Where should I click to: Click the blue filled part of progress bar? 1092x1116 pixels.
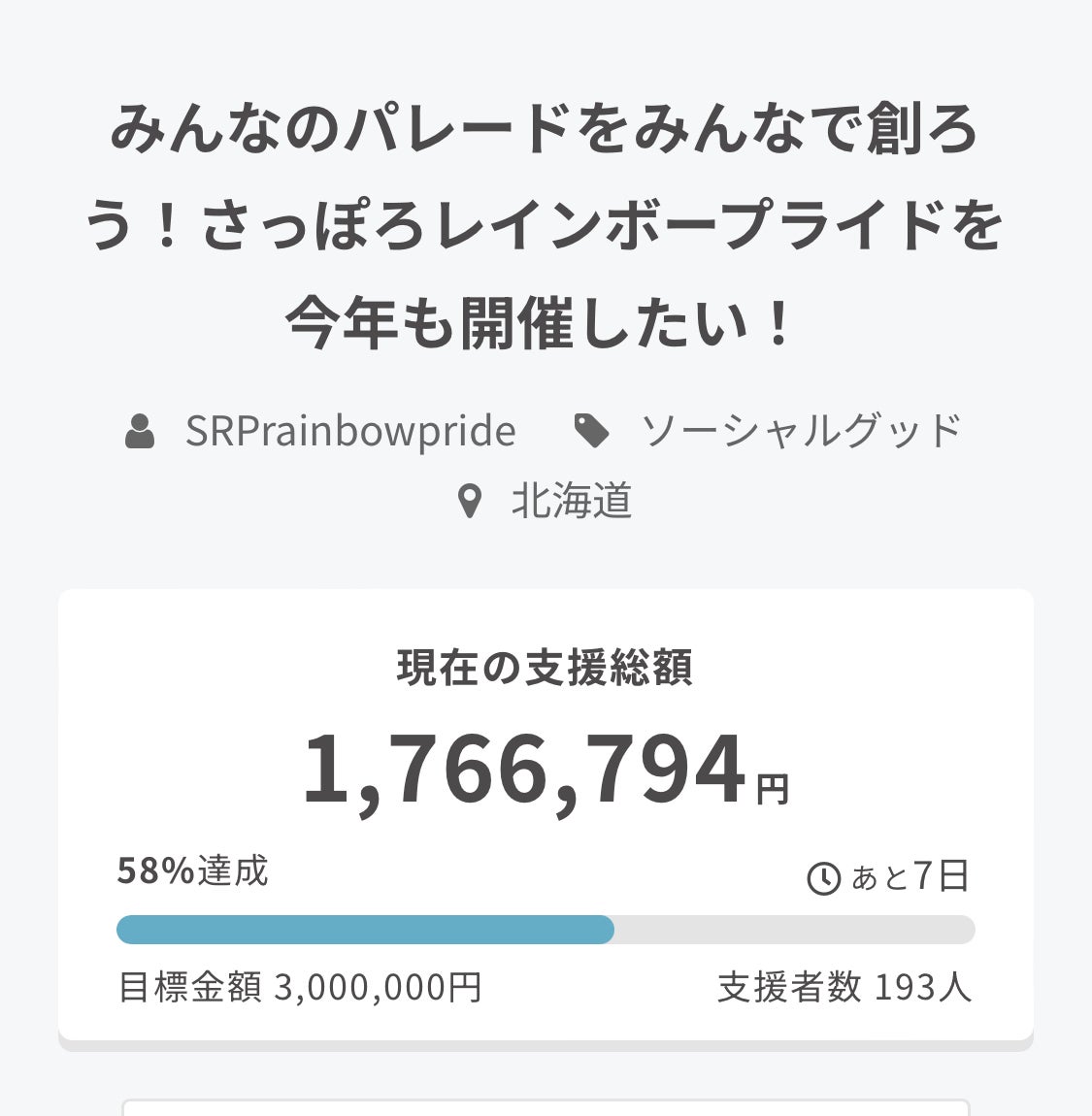coord(365,930)
